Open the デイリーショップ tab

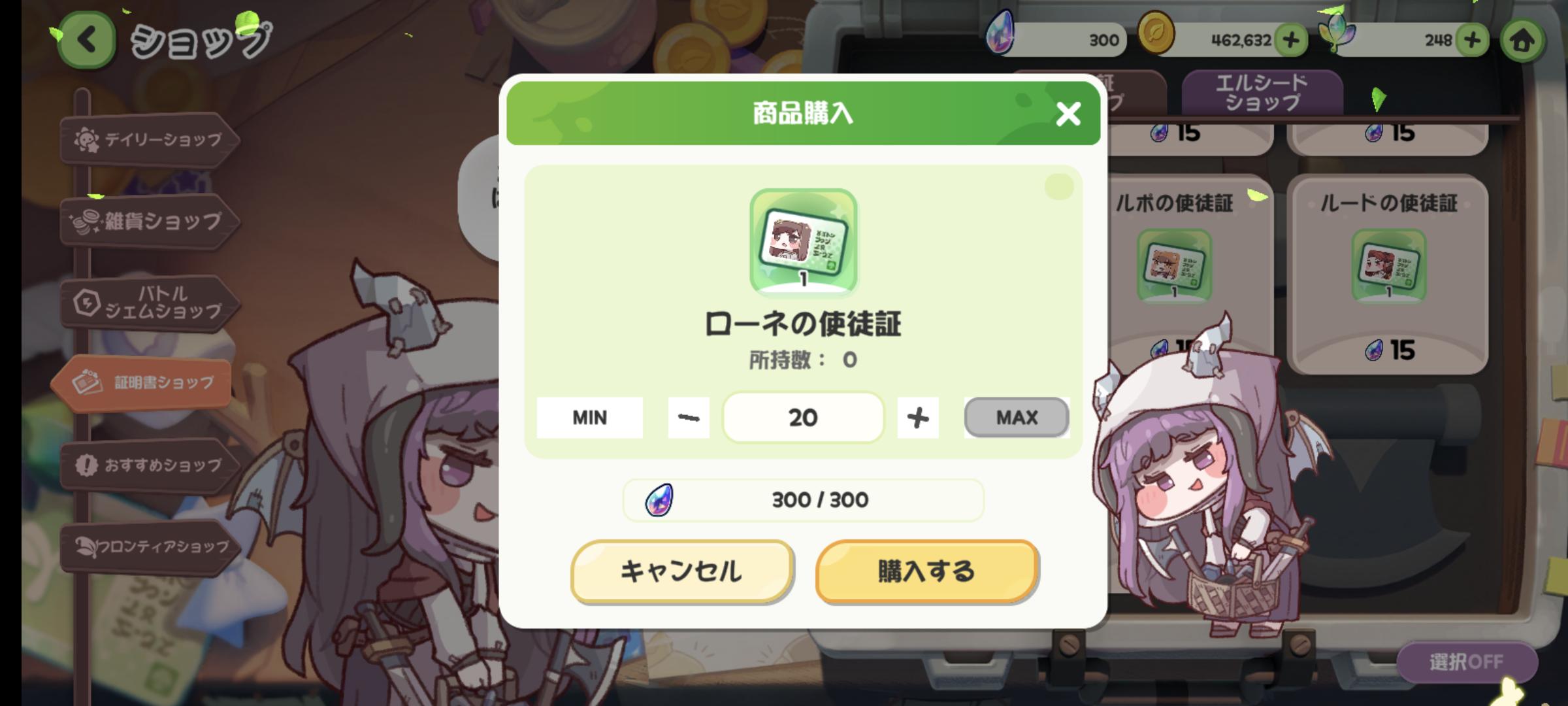tap(150, 139)
